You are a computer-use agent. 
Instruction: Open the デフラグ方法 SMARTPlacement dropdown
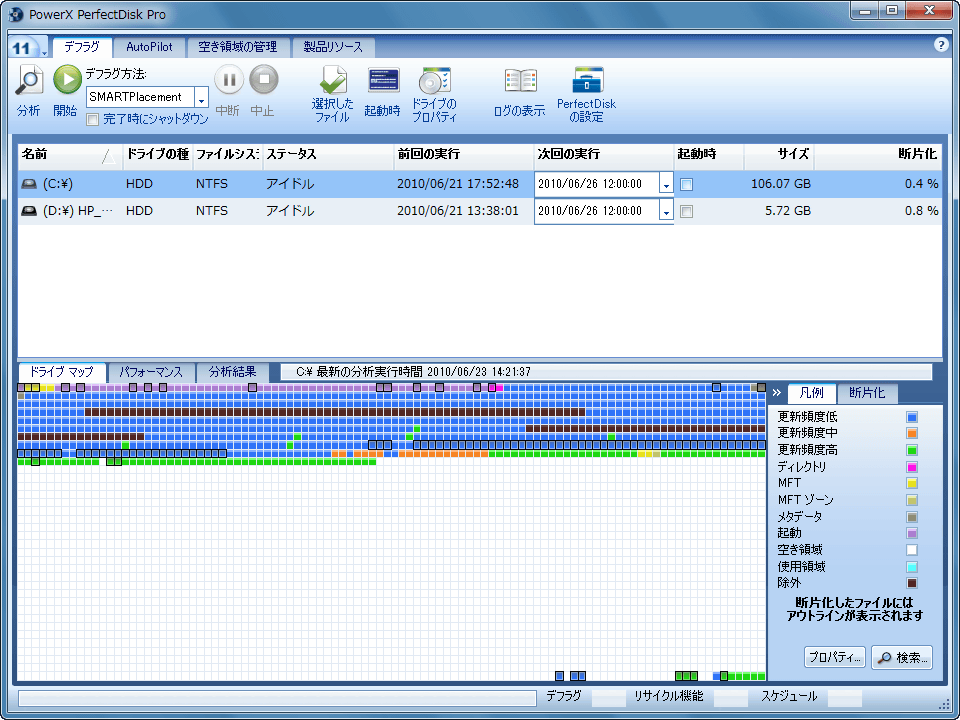click(201, 97)
